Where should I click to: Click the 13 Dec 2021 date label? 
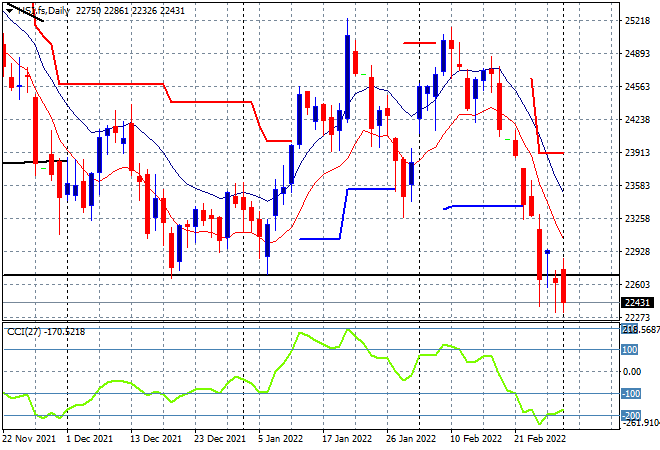(156, 439)
